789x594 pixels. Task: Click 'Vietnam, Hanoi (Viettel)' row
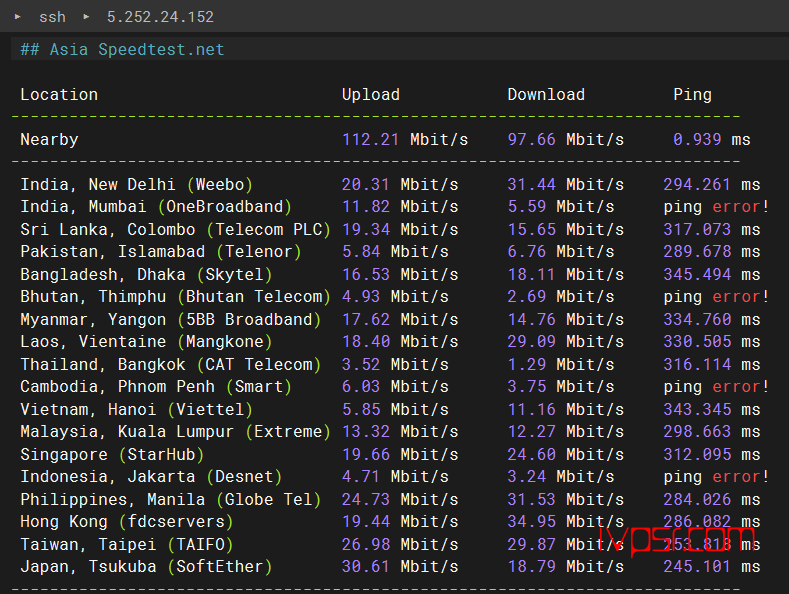pyautogui.click(x=390, y=409)
